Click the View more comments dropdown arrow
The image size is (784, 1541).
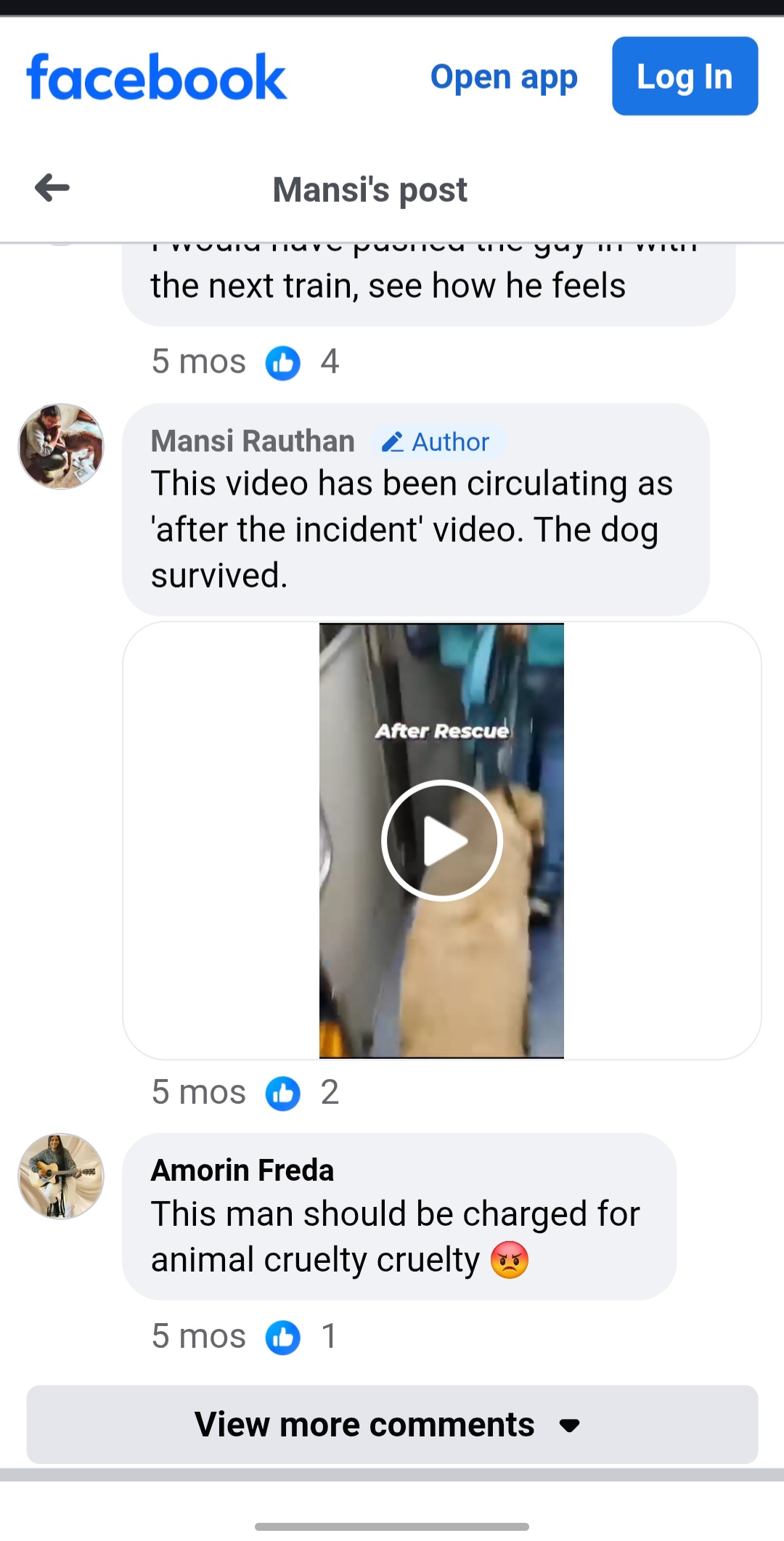tap(570, 1426)
